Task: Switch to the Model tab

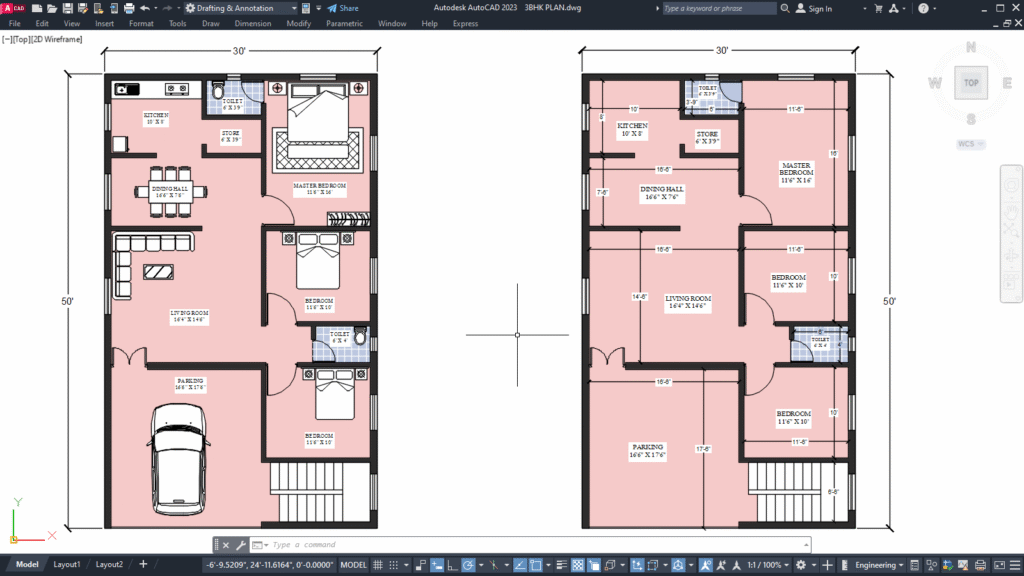Action: 27,564
